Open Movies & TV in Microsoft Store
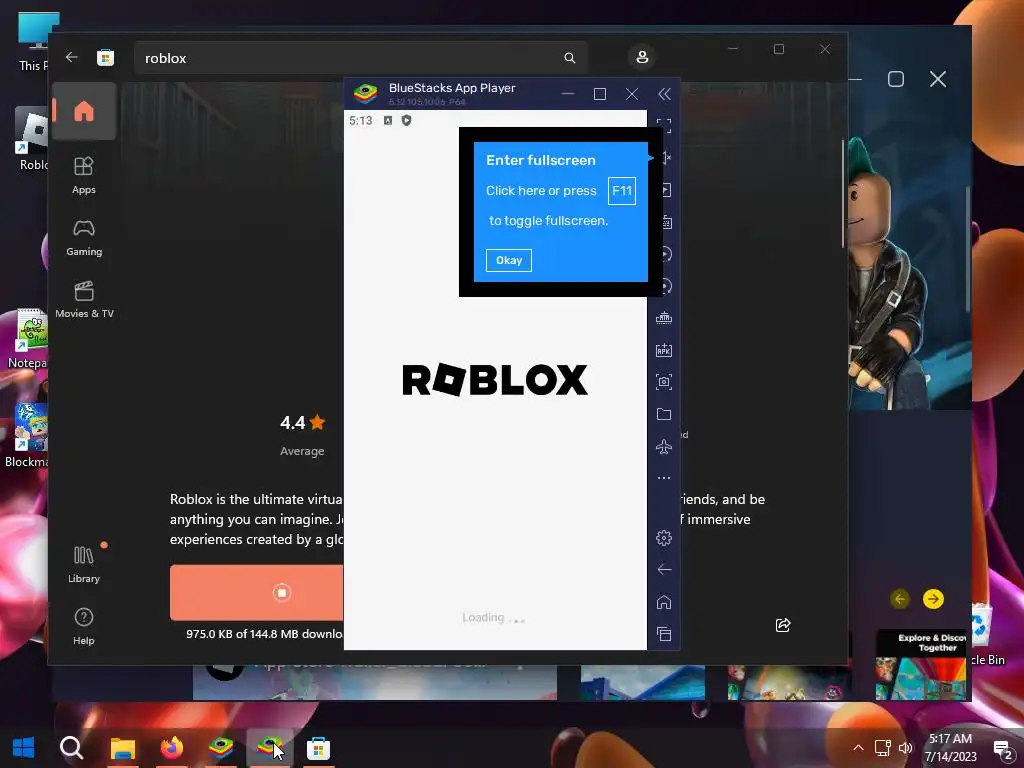 [84, 300]
